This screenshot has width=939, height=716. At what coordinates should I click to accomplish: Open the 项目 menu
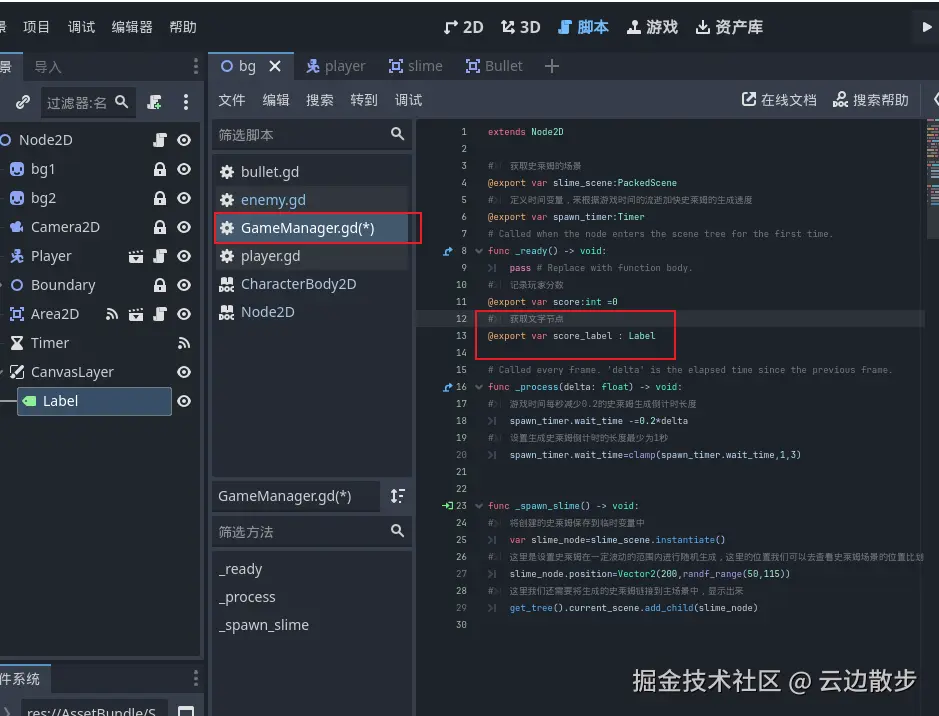coord(36,27)
